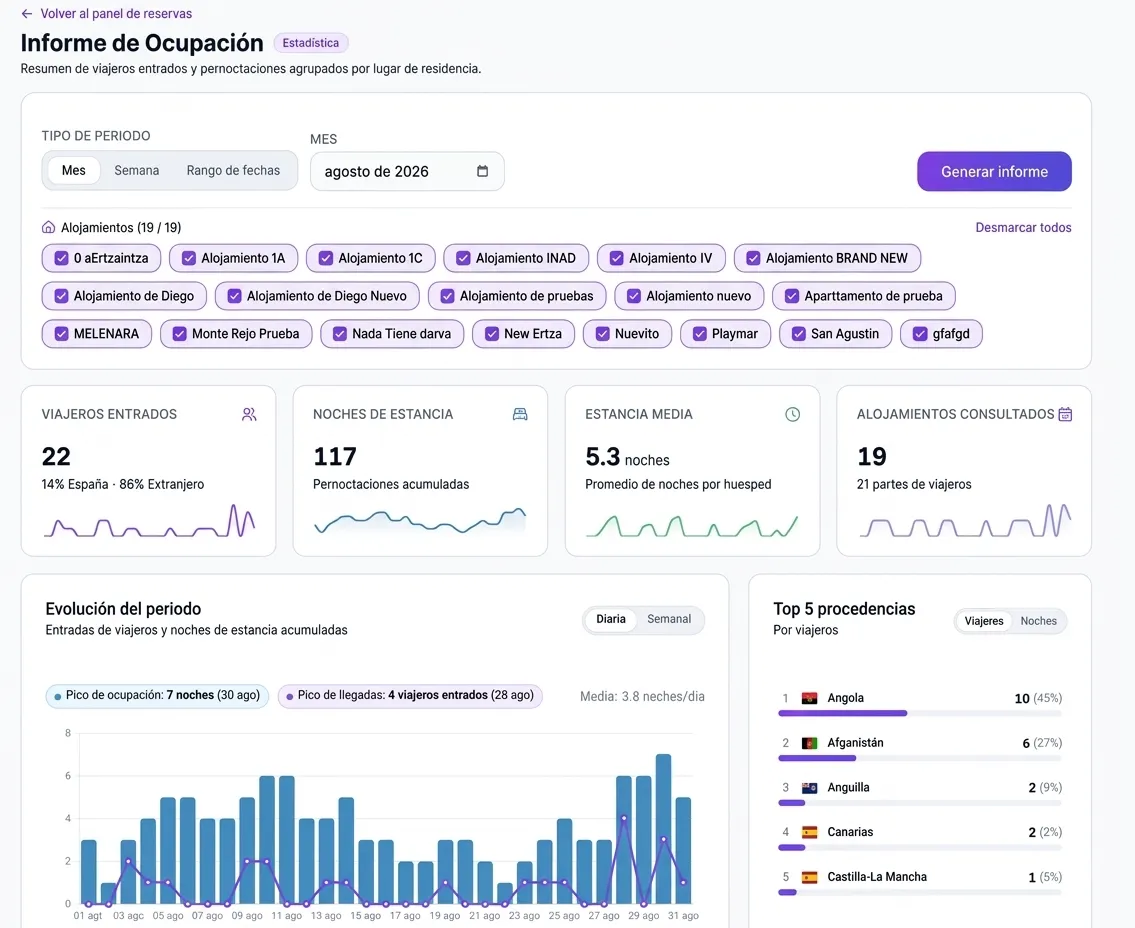Screen dimensions: 1135x928
Task: Click the '117' nights value
Action: click(334, 457)
